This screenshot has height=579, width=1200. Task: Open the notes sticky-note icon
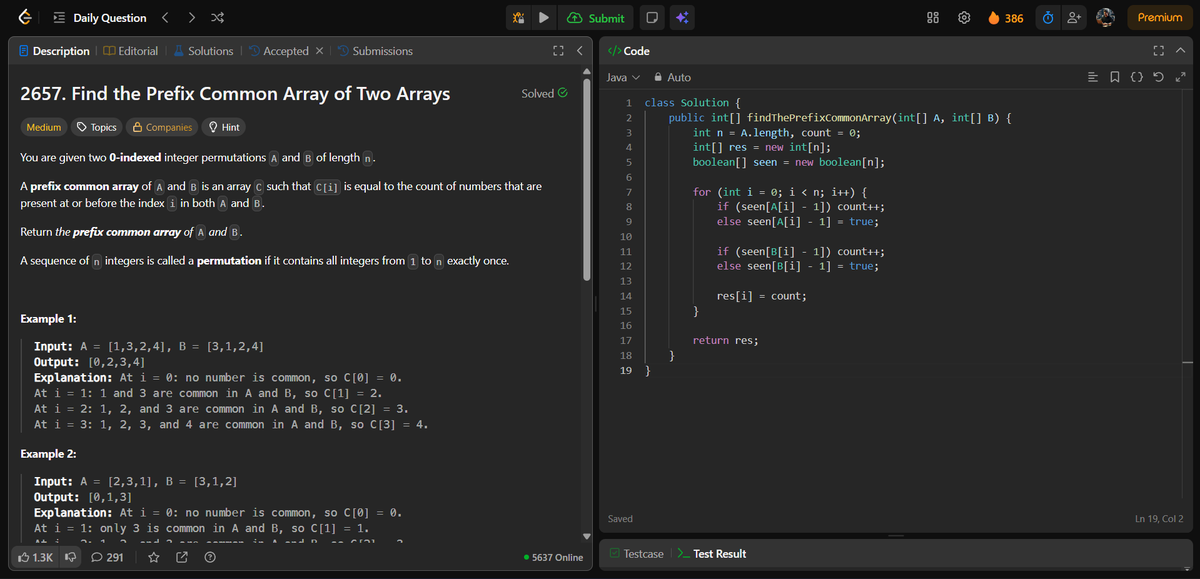651,18
